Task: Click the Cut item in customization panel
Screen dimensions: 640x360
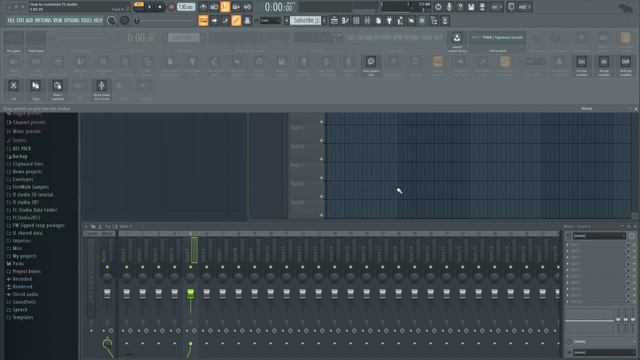Action: 13,89
